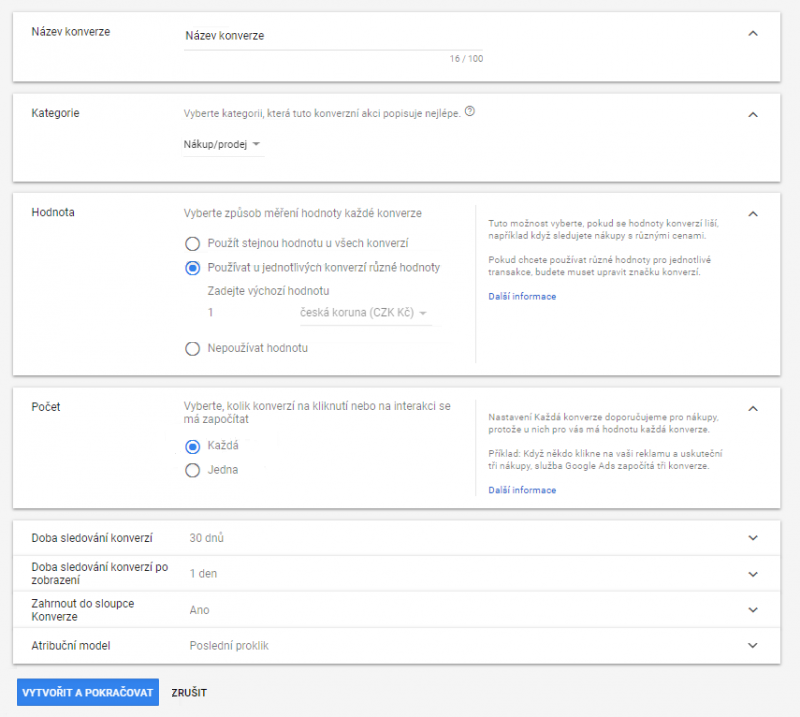Image resolution: width=800 pixels, height=717 pixels.
Task: Expand Doba sledování konverzí po zobrazení row
Action: click(x=753, y=574)
